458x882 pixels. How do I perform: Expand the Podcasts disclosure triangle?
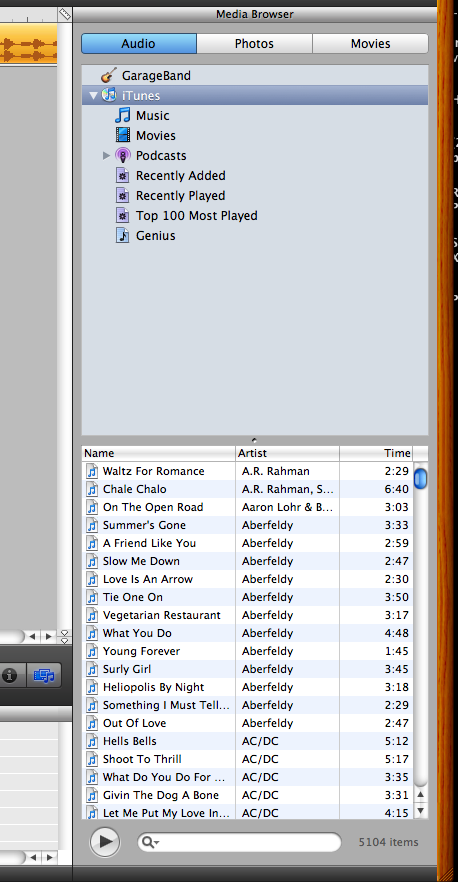tap(106, 155)
